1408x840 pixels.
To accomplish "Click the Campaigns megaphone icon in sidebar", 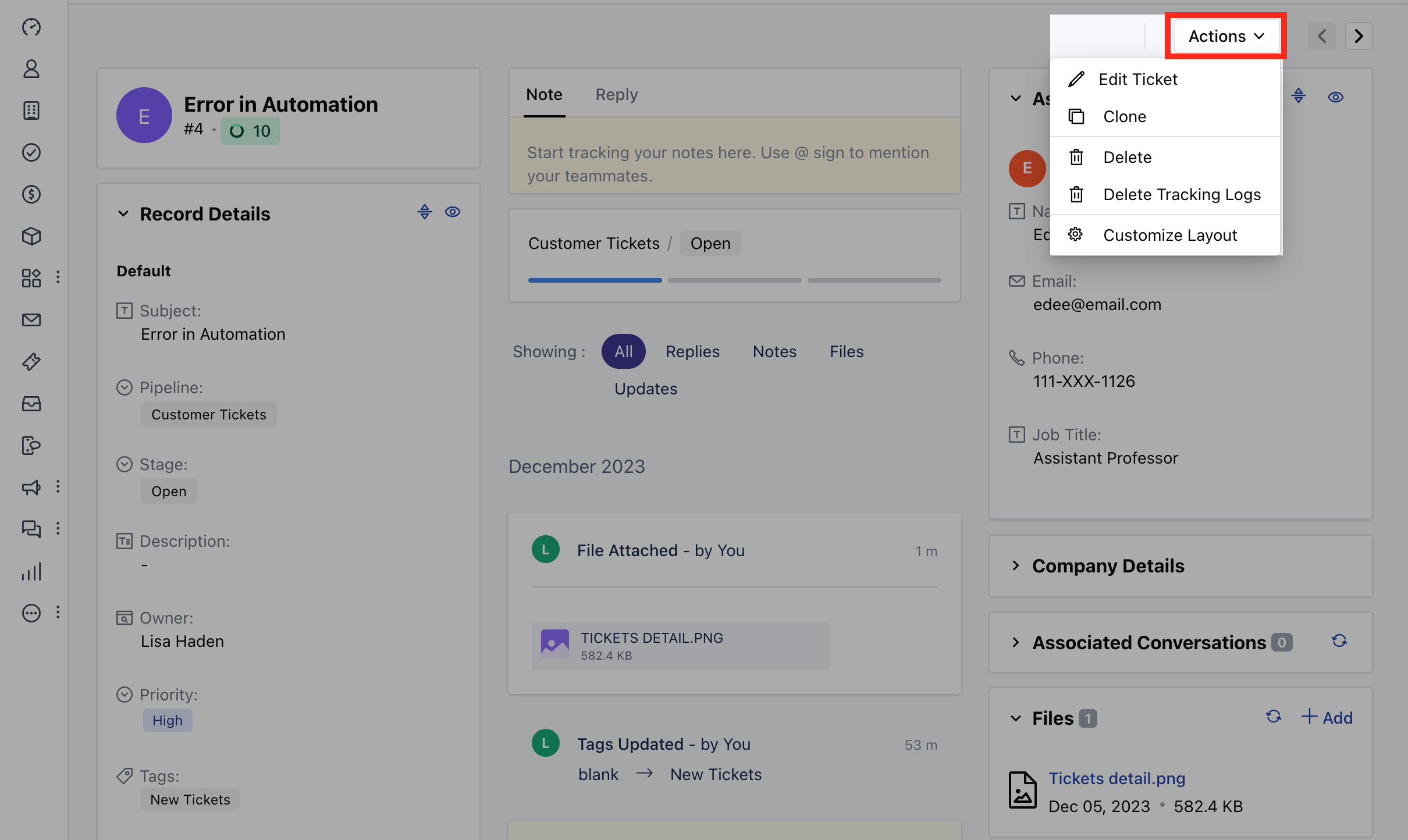I will click(x=31, y=487).
